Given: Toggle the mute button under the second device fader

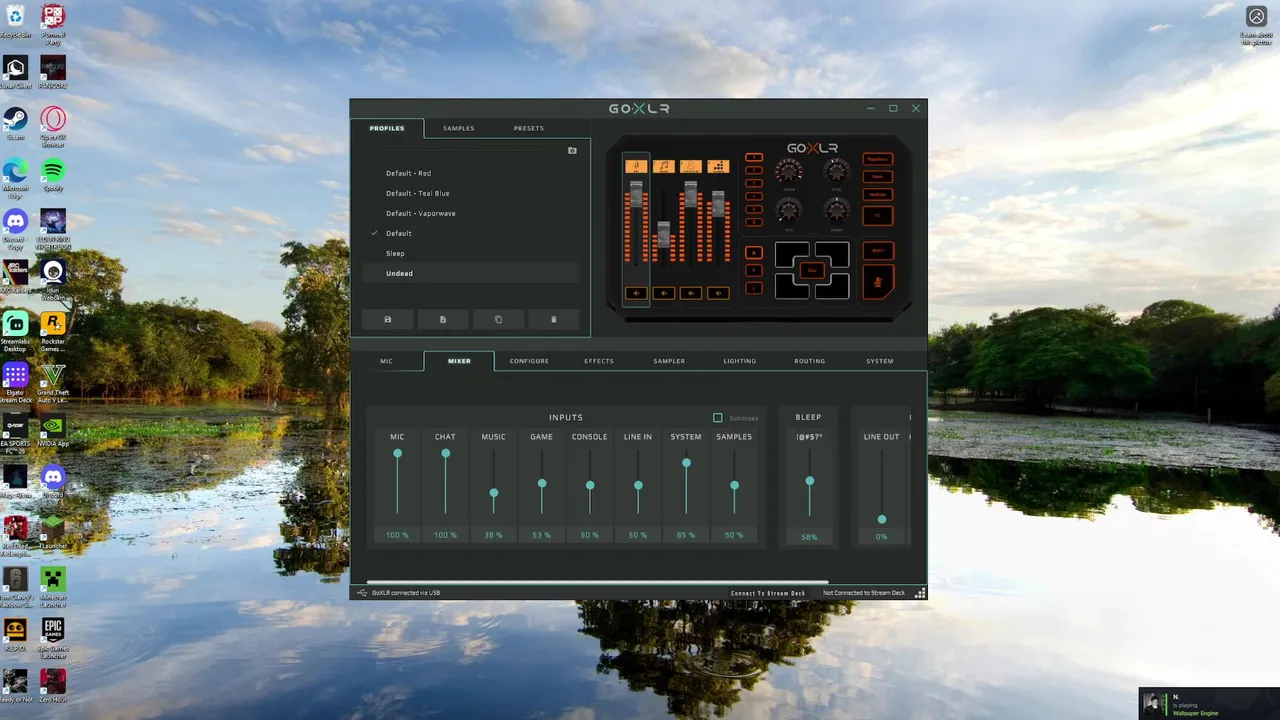Looking at the screenshot, I should point(664,293).
